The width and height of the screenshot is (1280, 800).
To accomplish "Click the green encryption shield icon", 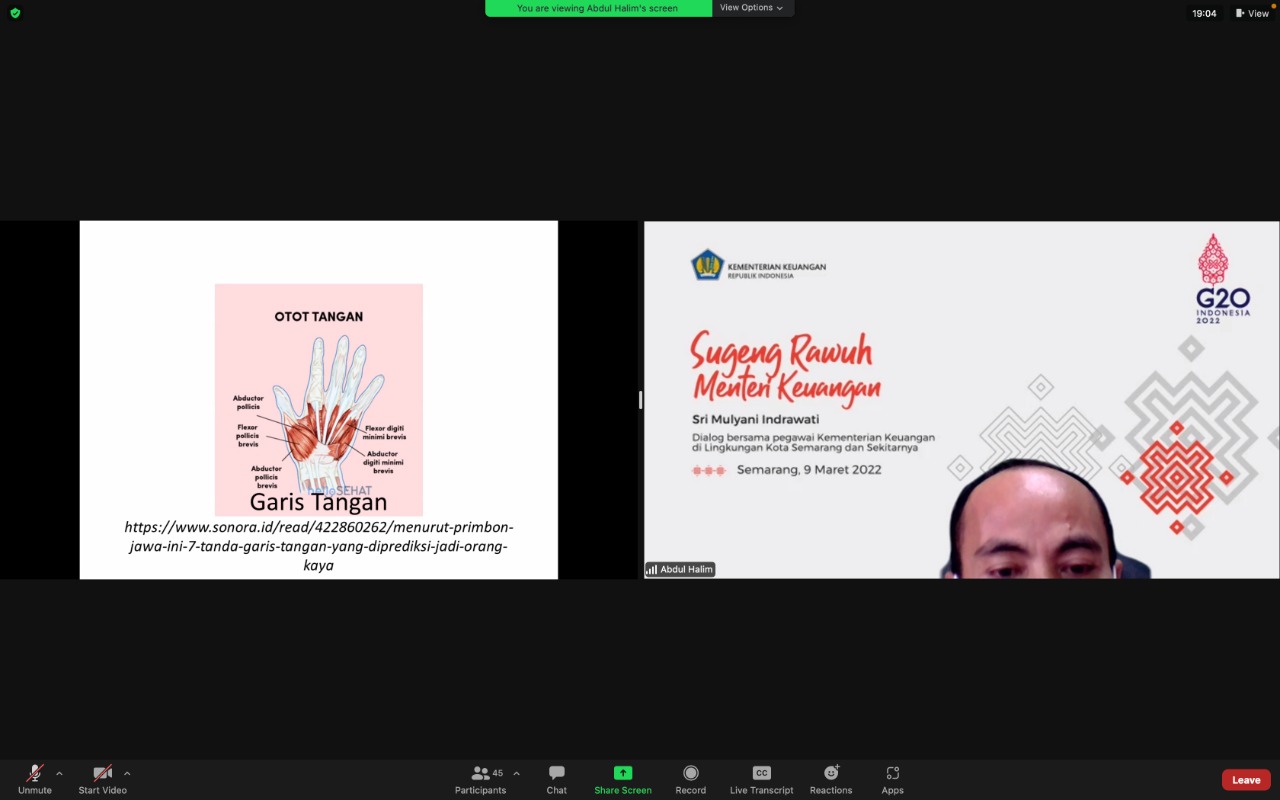I will click(15, 13).
